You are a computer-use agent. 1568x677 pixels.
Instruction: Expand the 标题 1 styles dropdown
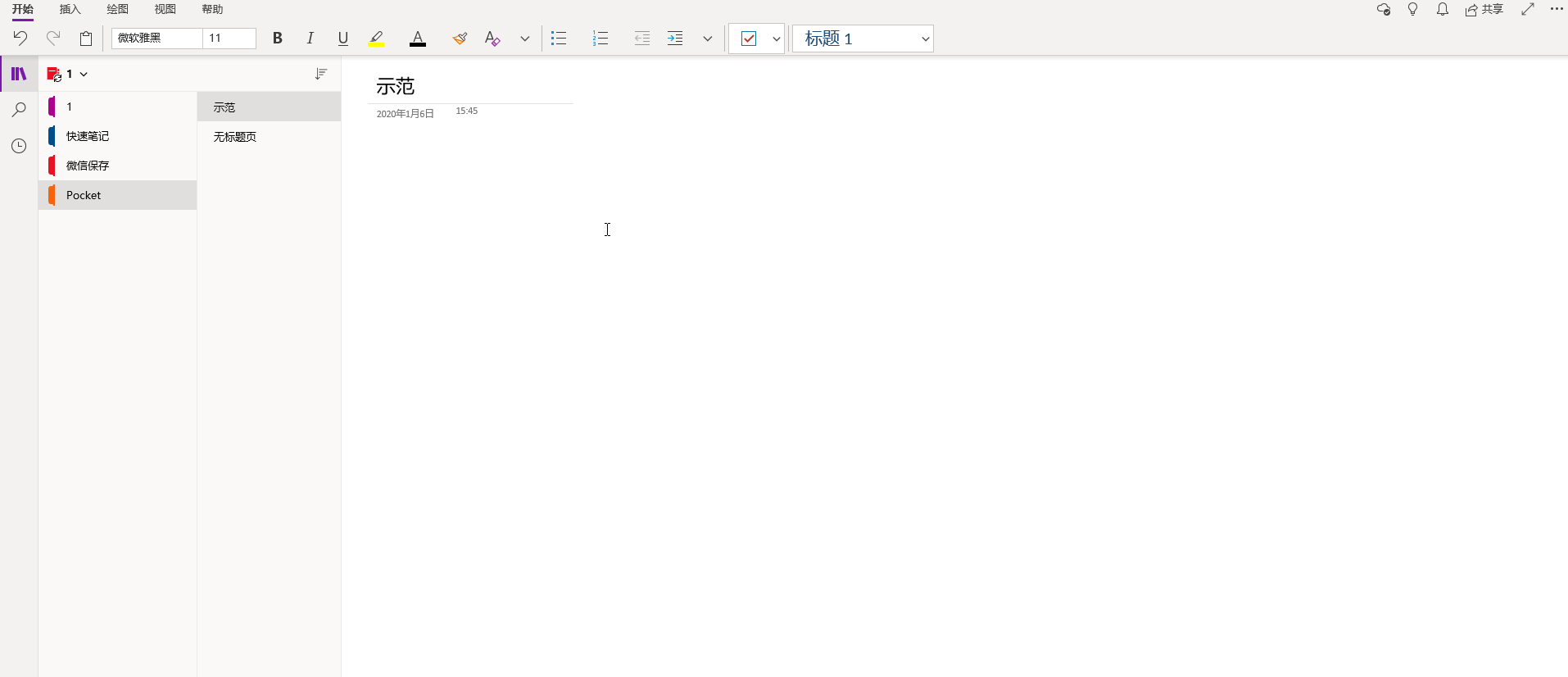pos(925,39)
